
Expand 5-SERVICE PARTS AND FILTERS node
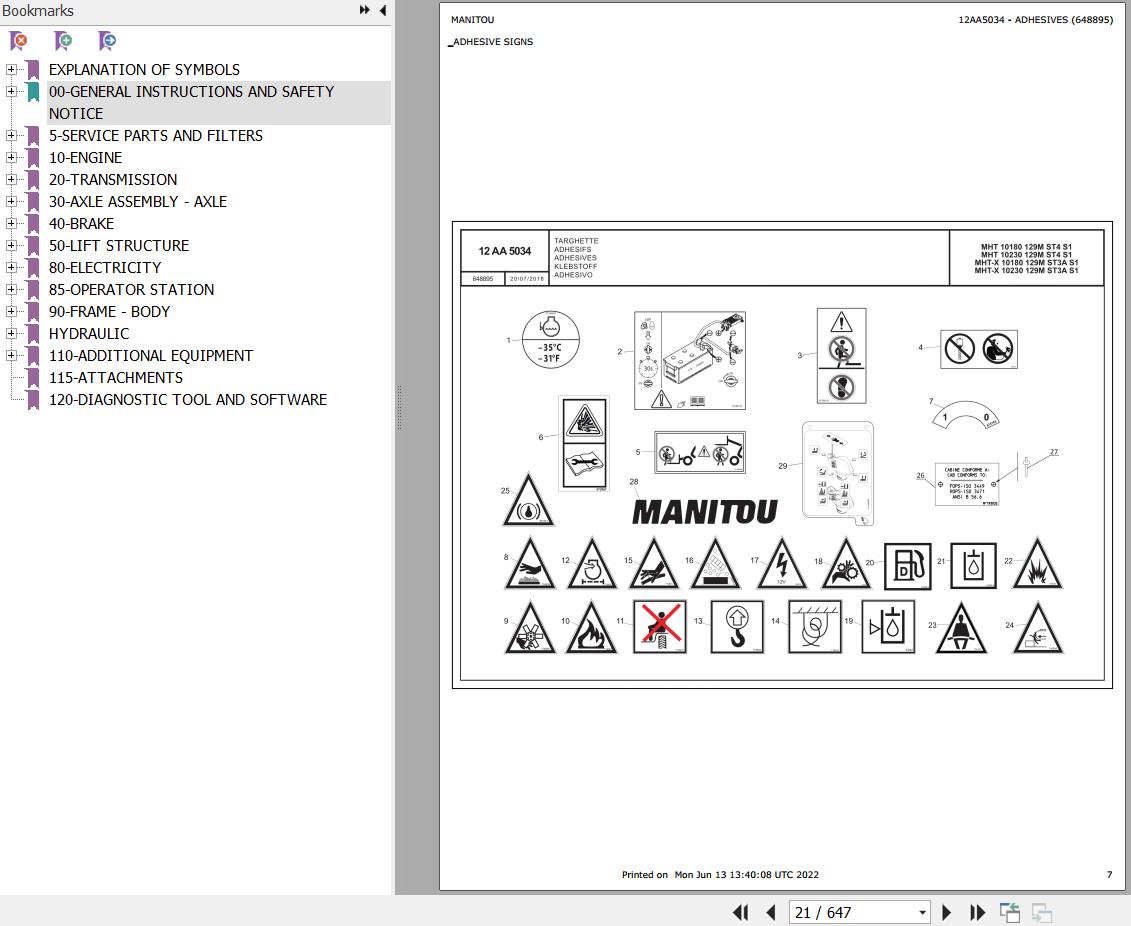pyautogui.click(x=11, y=136)
